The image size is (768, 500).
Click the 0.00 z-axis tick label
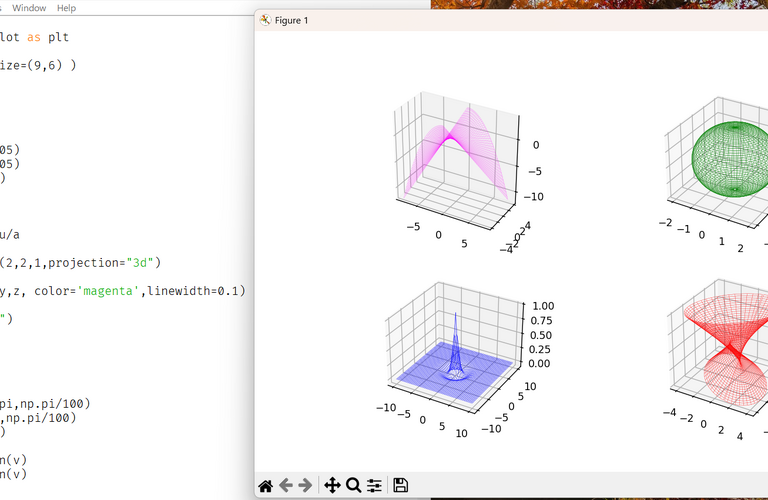pyautogui.click(x=539, y=364)
